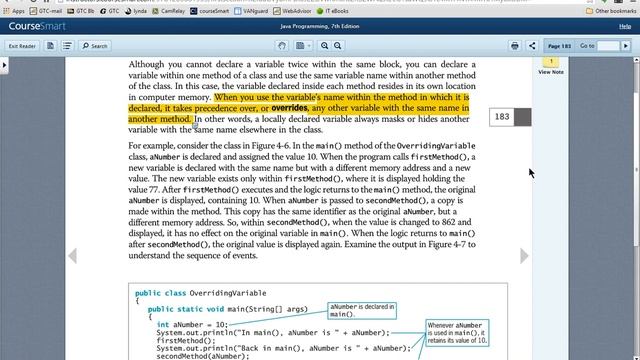Click the 'retains its value of 10' callout

click(457, 333)
